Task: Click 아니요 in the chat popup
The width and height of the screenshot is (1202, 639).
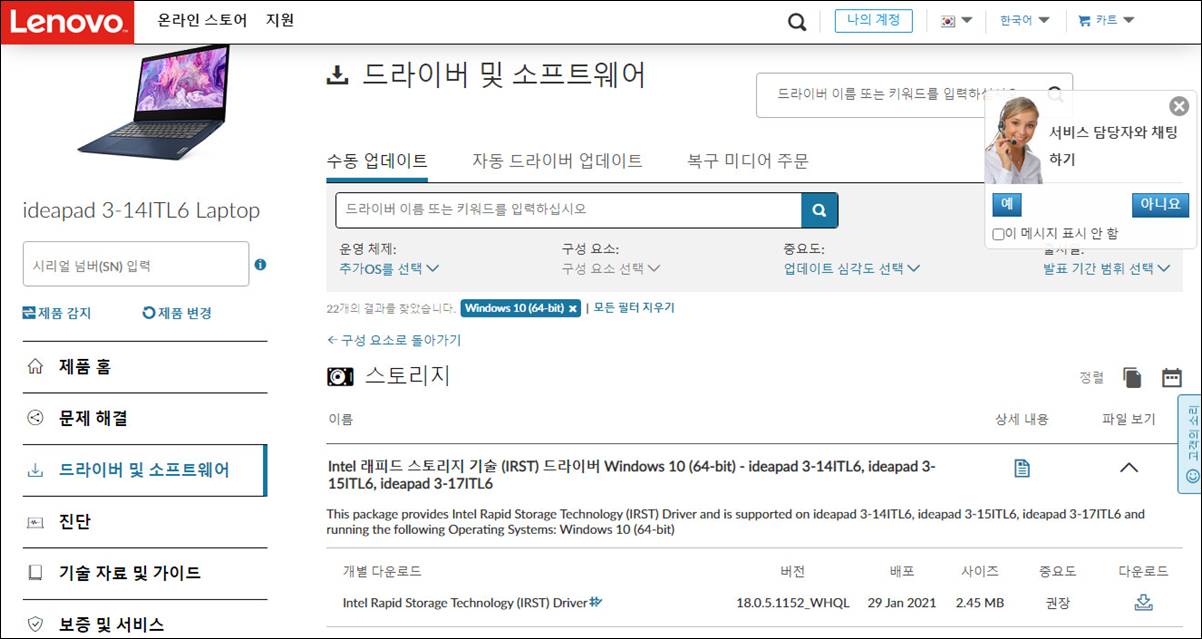Action: click(x=1161, y=204)
